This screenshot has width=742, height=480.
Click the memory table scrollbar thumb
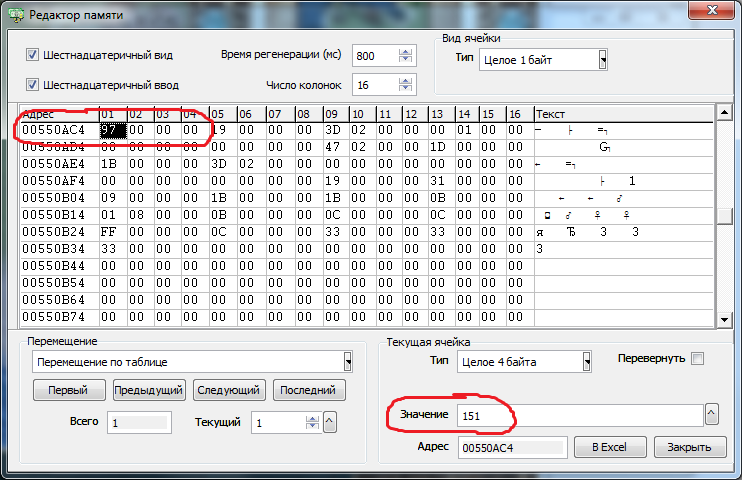click(724, 215)
